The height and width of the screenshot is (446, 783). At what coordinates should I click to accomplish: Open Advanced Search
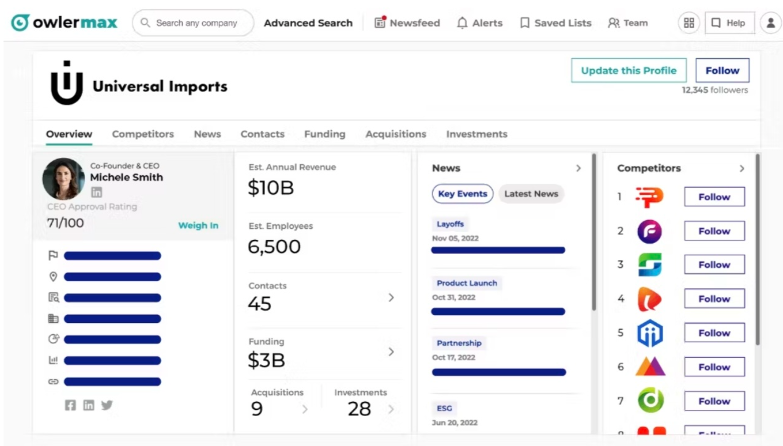[x=308, y=23]
